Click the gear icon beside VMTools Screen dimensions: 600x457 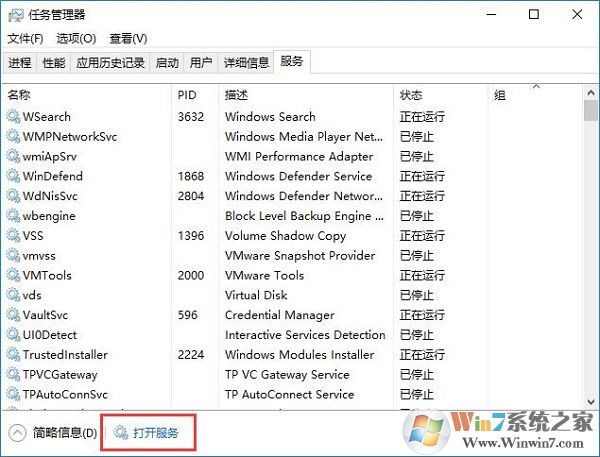pyautogui.click(x=13, y=275)
